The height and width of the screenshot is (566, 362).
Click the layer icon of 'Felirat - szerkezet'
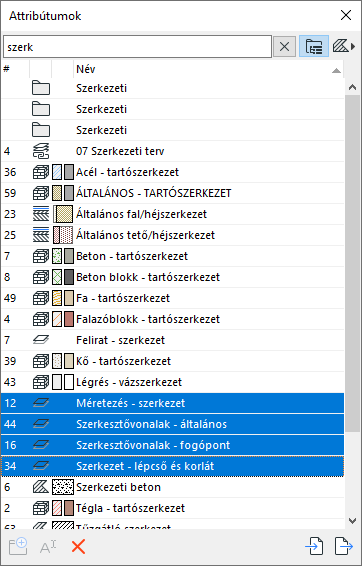pyautogui.click(x=40, y=340)
